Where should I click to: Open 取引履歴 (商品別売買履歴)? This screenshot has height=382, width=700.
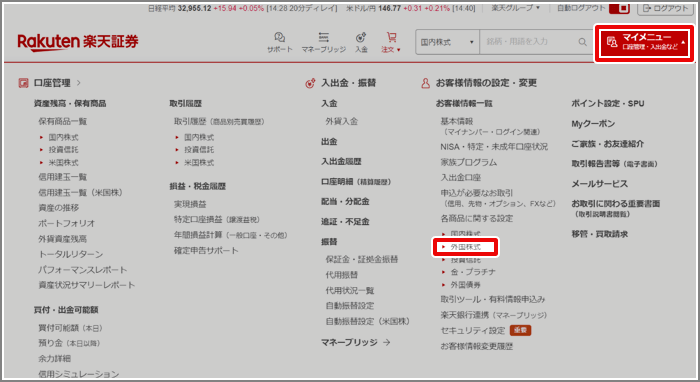[x=219, y=121]
